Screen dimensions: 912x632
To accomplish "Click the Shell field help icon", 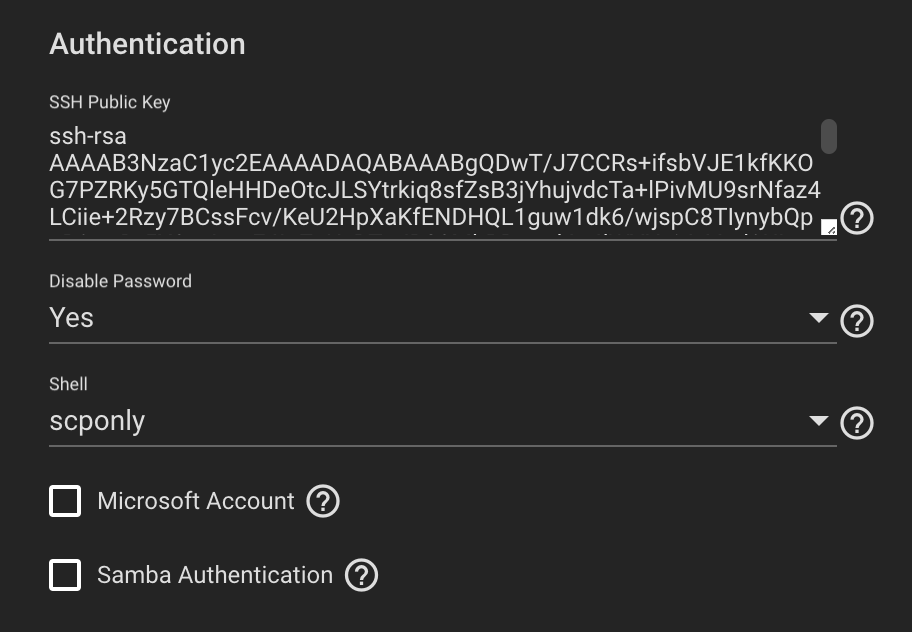I will (857, 424).
